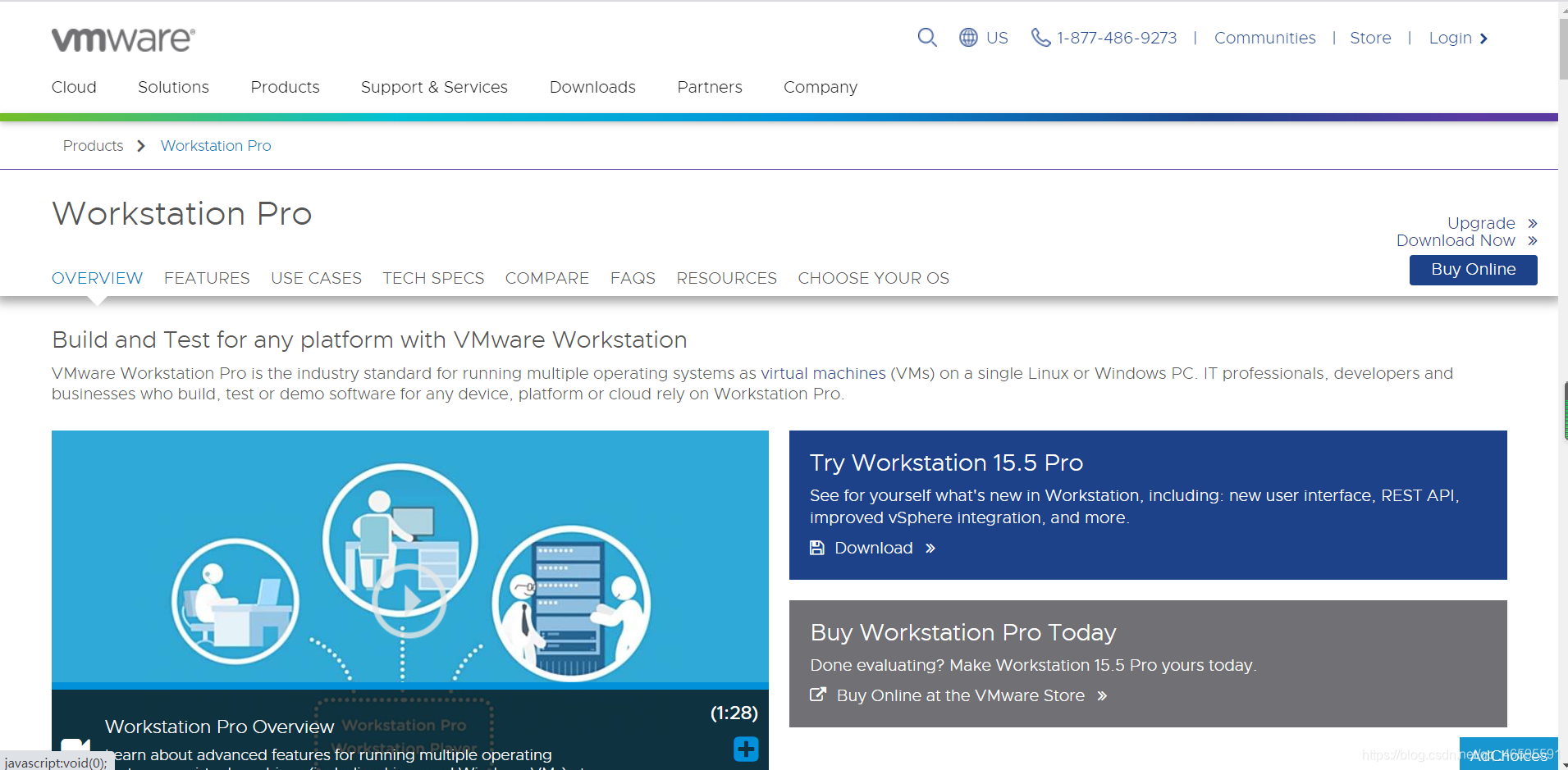Viewport: 1568px width, 770px height.
Task: Select the RESOURCES tab
Action: pos(726,278)
